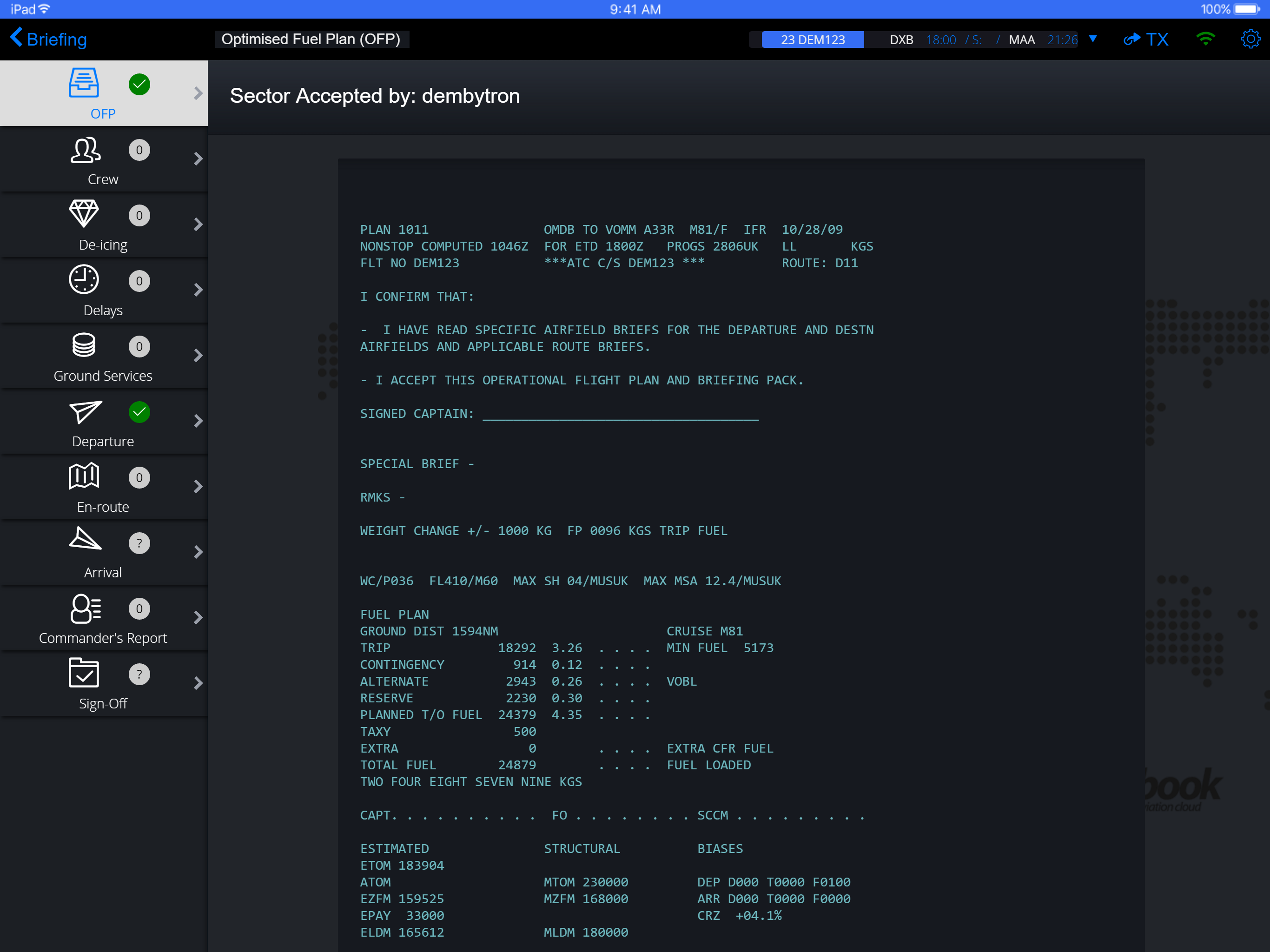Screen dimensions: 1270x952
Task: Open Commander's Report icon
Action: (85, 608)
